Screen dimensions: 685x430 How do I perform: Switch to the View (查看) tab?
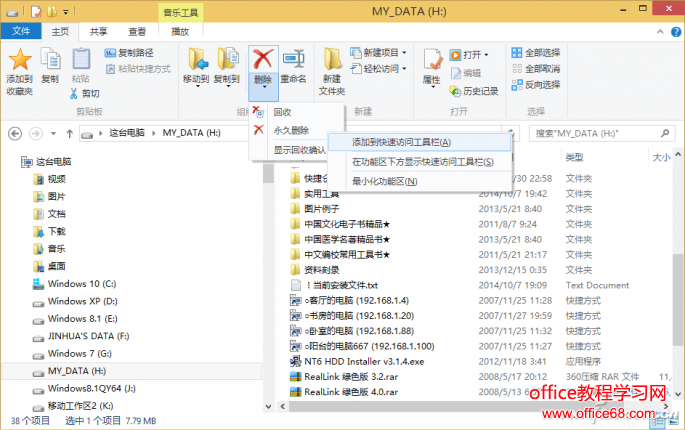pos(137,31)
